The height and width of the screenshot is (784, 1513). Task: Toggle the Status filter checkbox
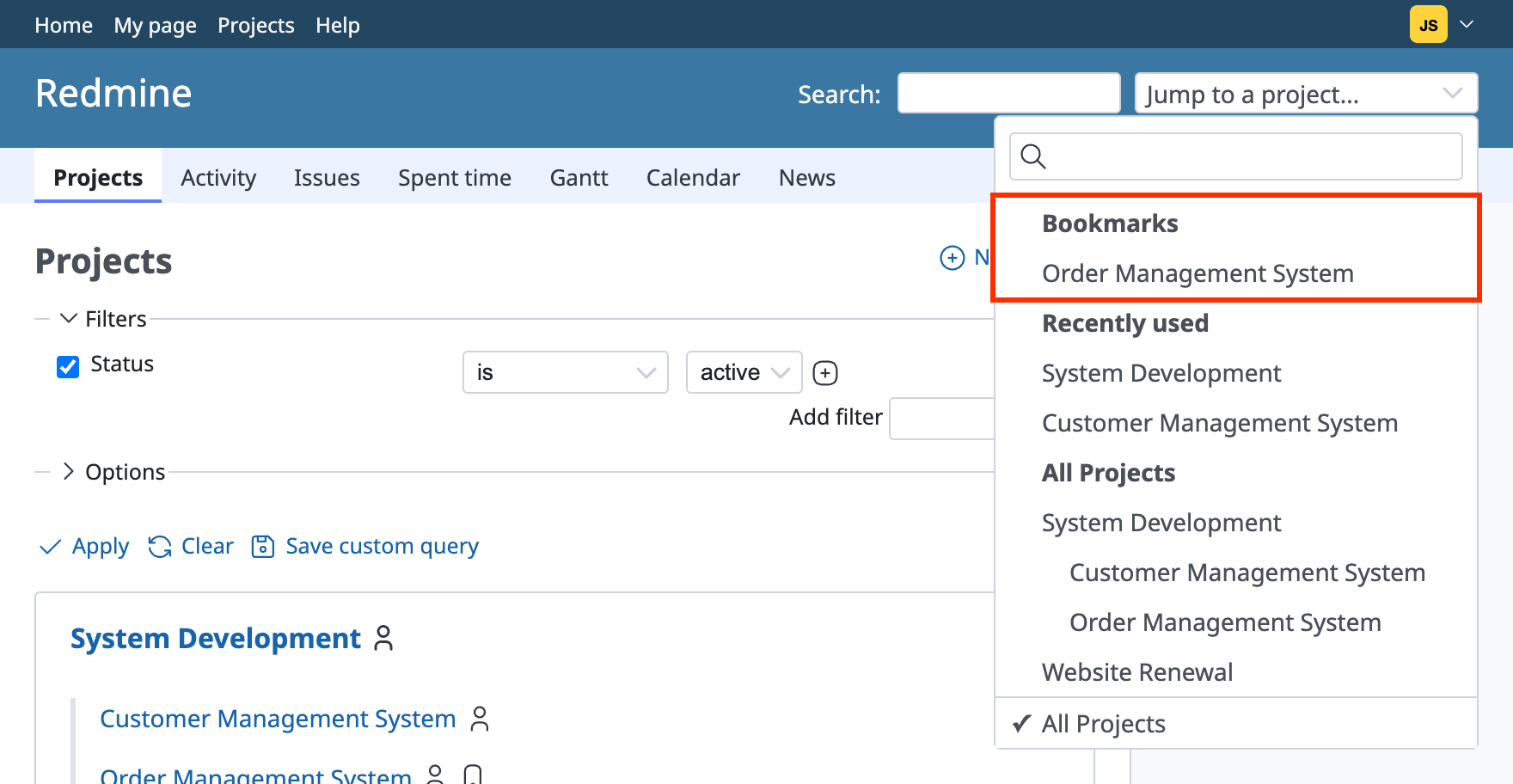[x=68, y=367]
